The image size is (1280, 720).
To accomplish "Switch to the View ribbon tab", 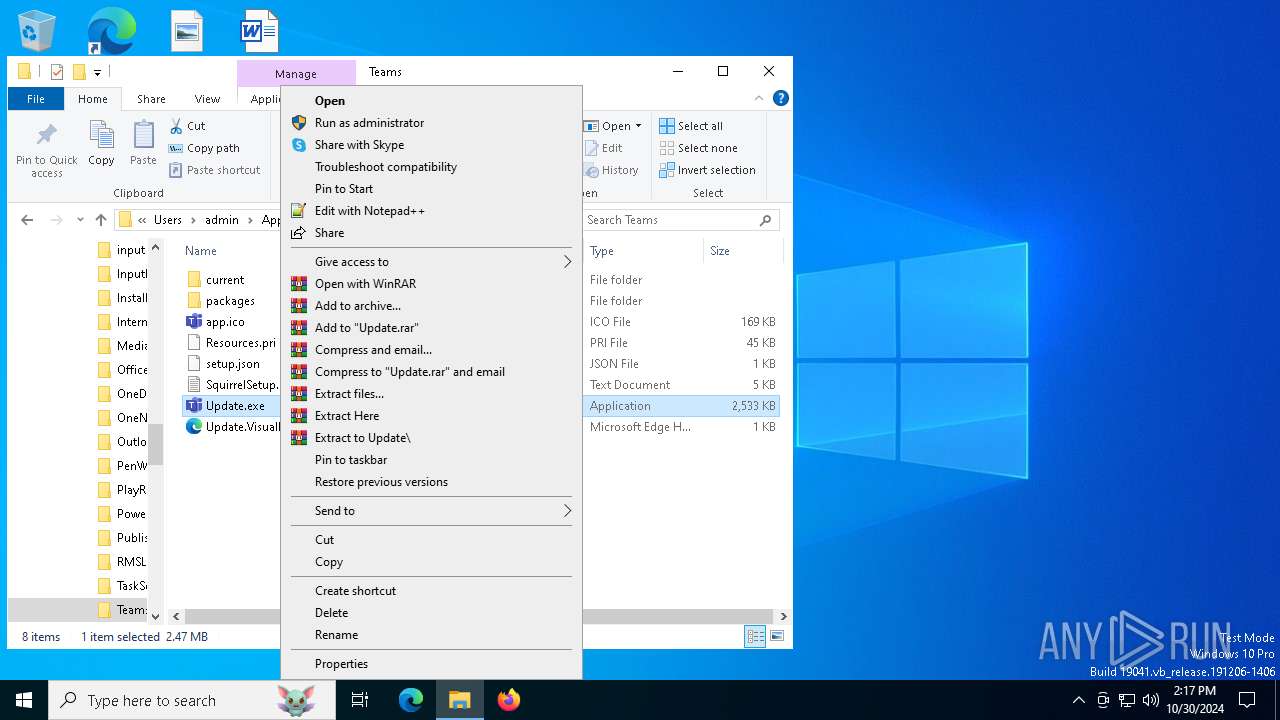I will (207, 99).
